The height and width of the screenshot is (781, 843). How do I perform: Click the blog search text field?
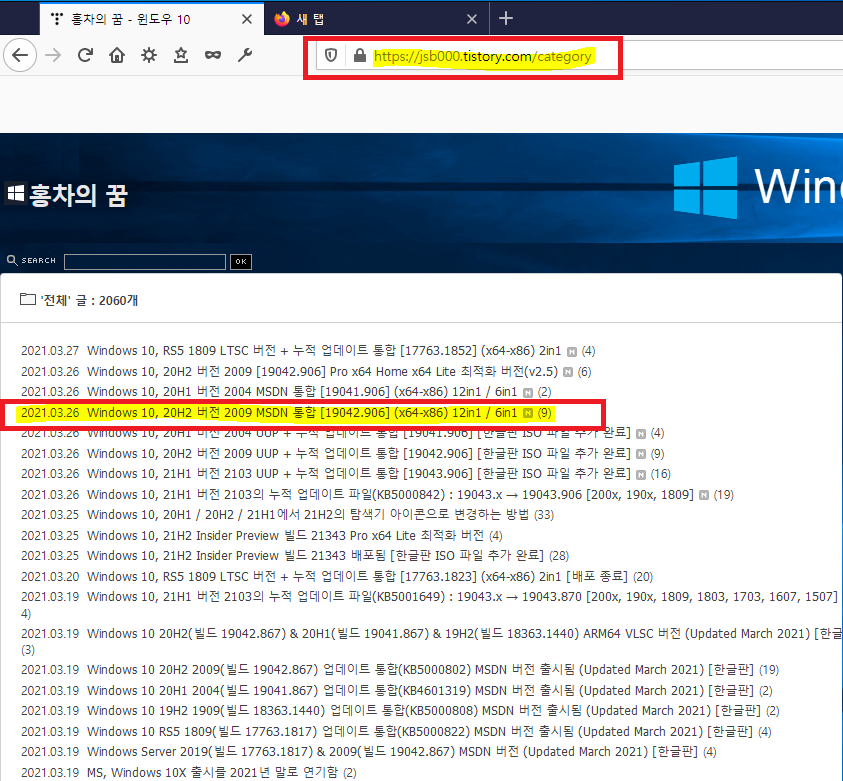pos(145,262)
